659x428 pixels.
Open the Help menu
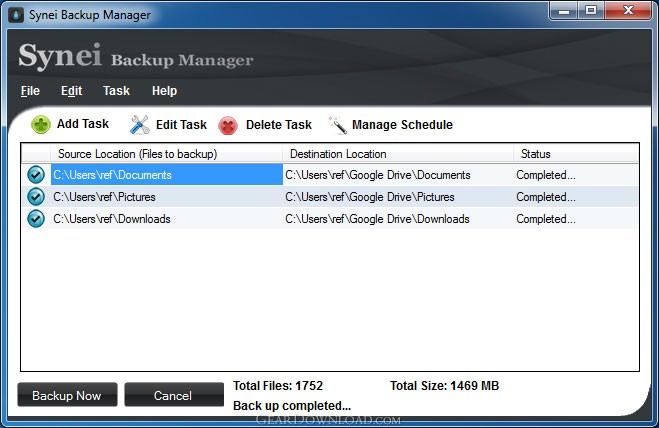pos(164,91)
